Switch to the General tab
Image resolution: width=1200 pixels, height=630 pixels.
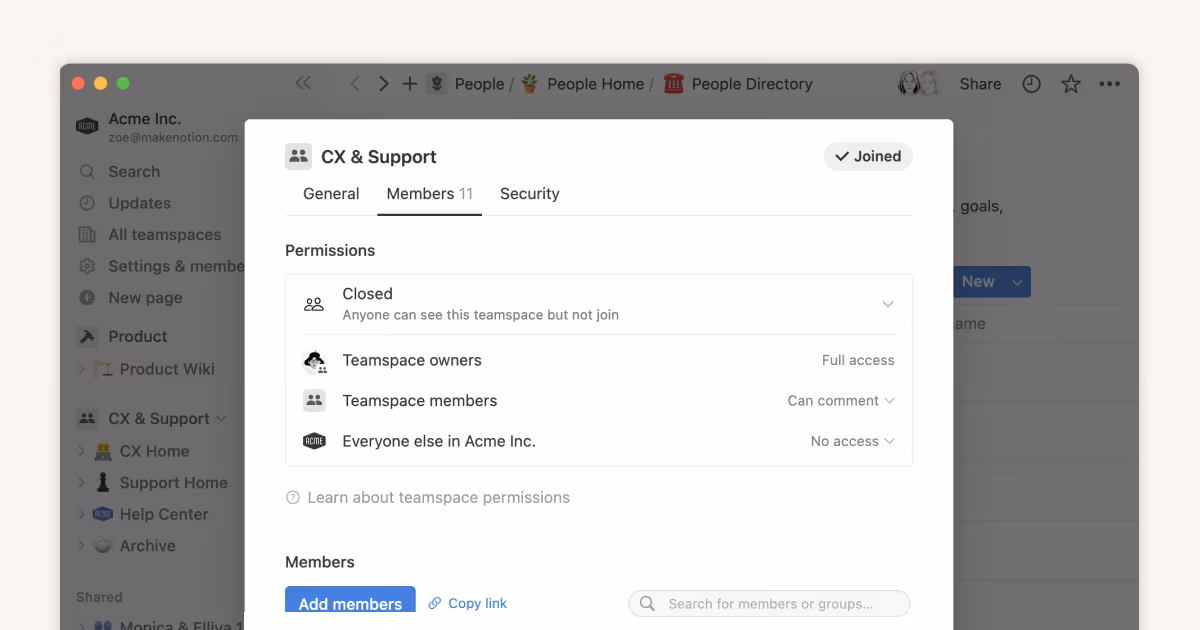(x=331, y=193)
